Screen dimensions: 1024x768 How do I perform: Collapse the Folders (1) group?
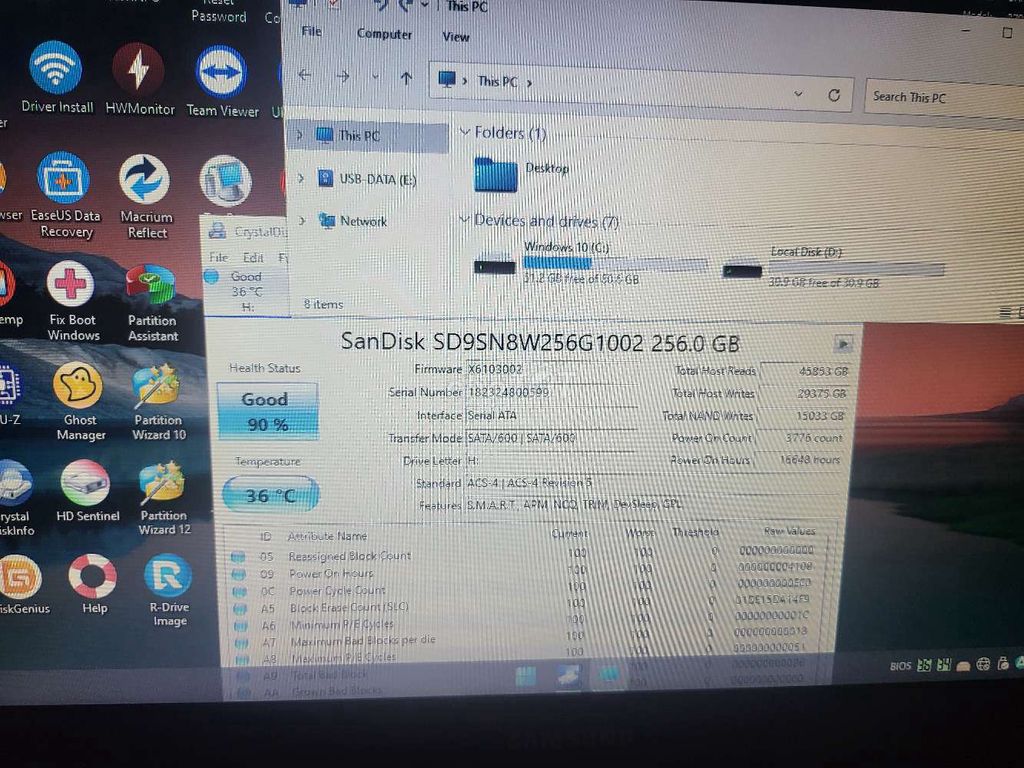pos(464,132)
